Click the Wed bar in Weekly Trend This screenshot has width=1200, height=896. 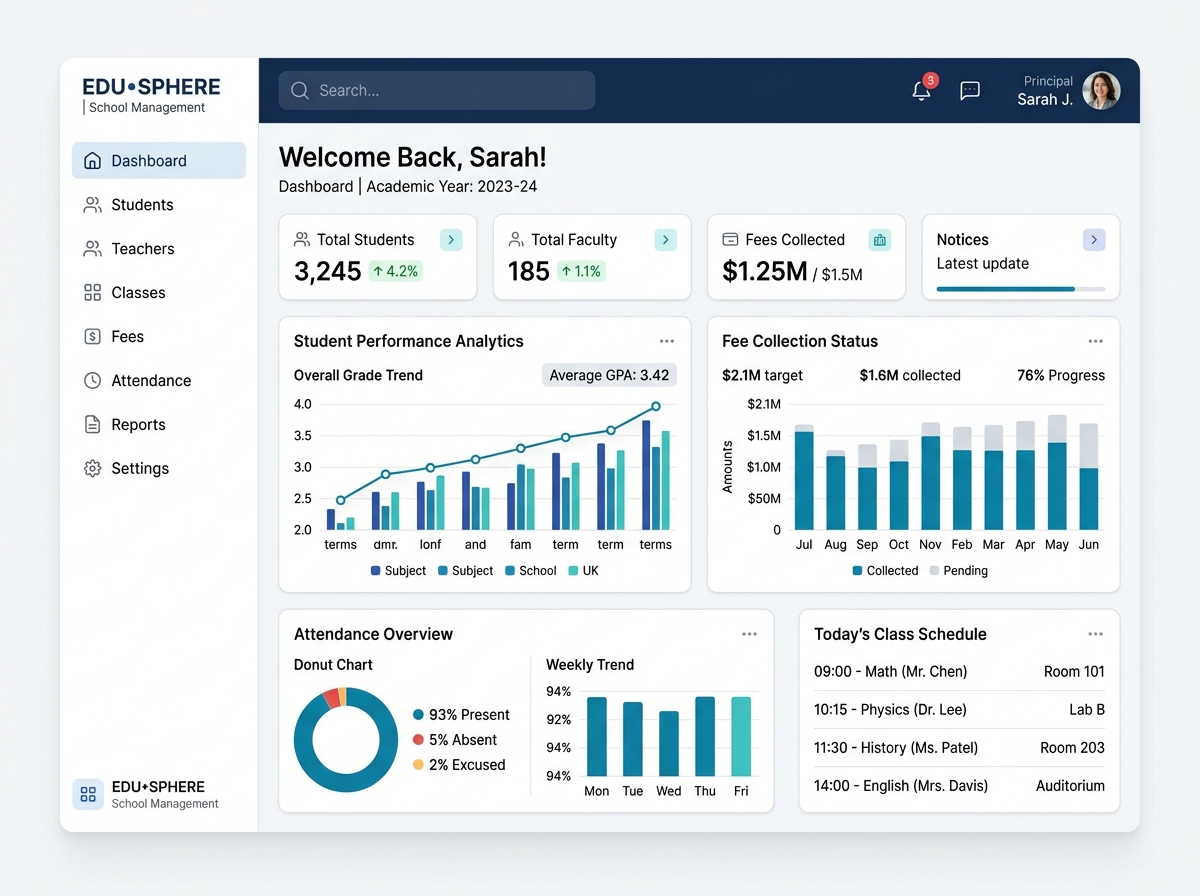pos(669,744)
